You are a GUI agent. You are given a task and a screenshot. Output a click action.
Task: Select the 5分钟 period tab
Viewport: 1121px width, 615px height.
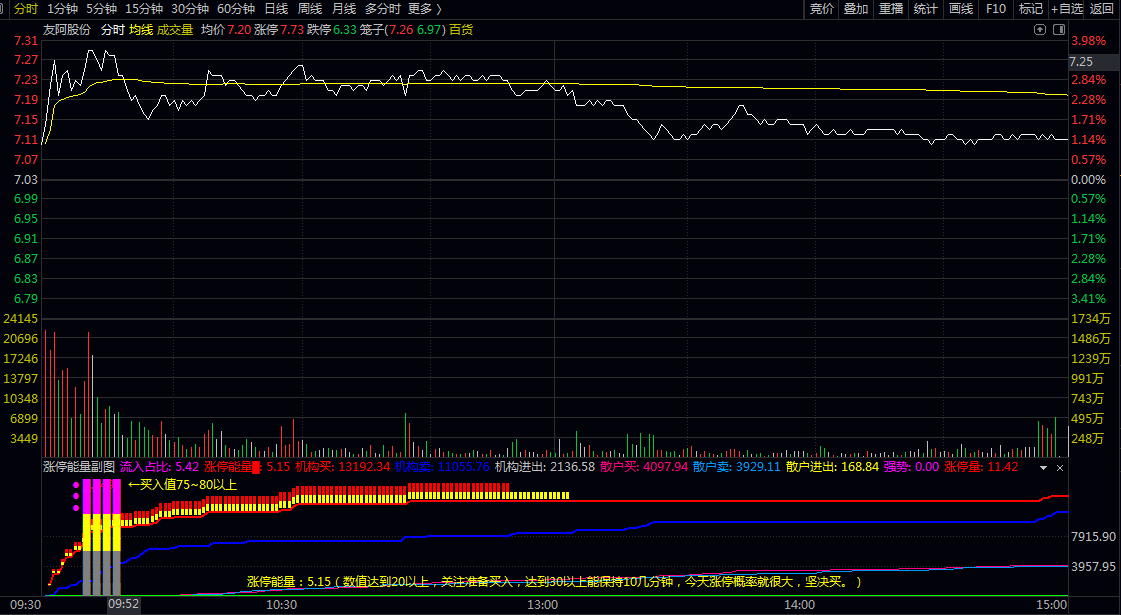coord(101,9)
